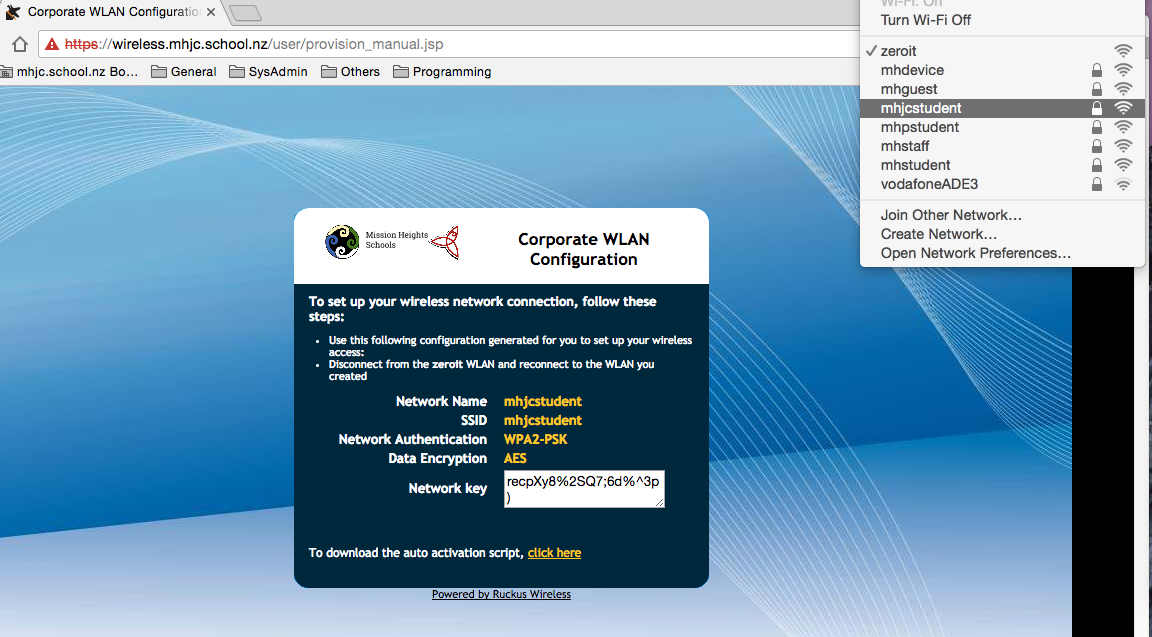Screen dimensions: 1152x637
Task: Expand the Programming bookmarks folder
Action: [x=441, y=72]
